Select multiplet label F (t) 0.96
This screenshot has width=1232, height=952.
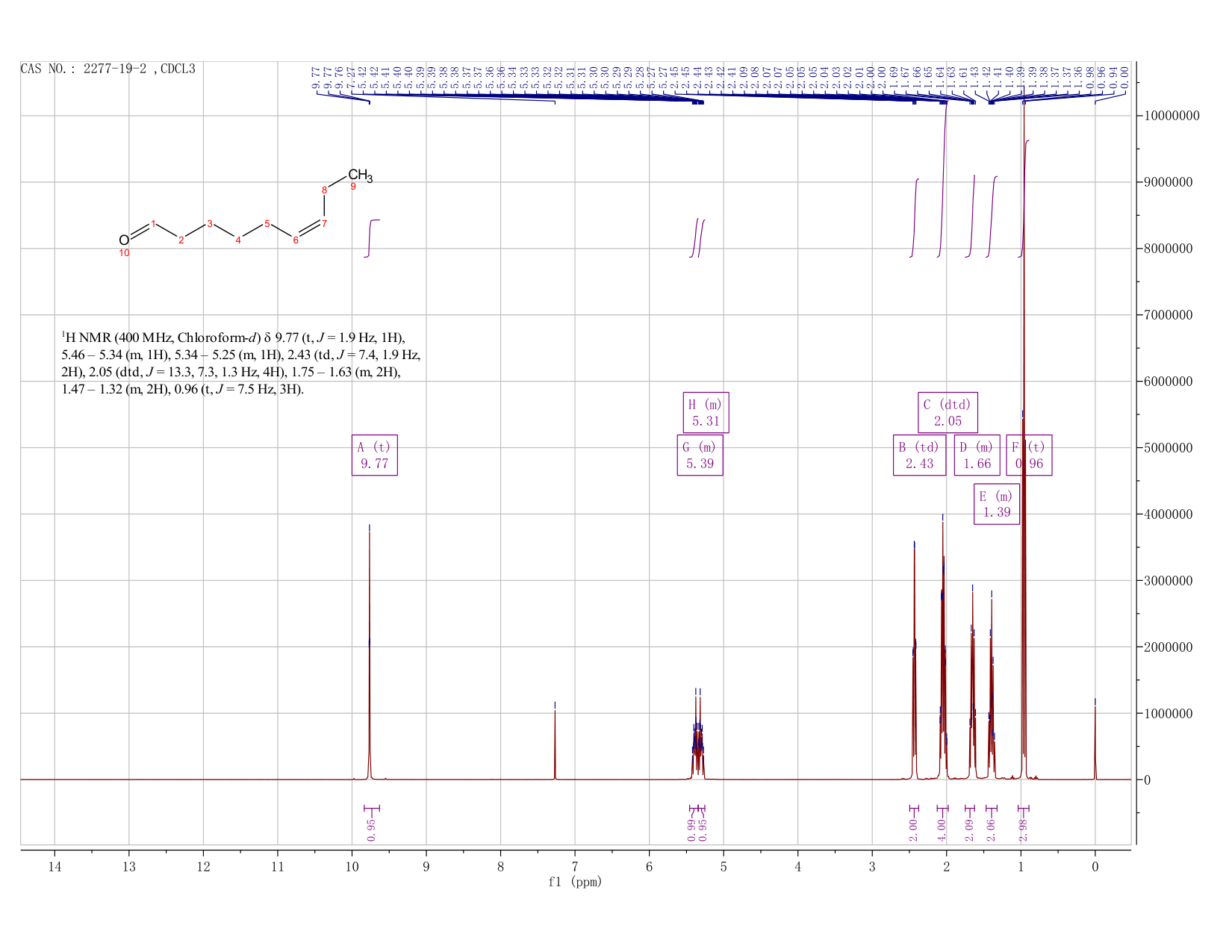[1029, 455]
